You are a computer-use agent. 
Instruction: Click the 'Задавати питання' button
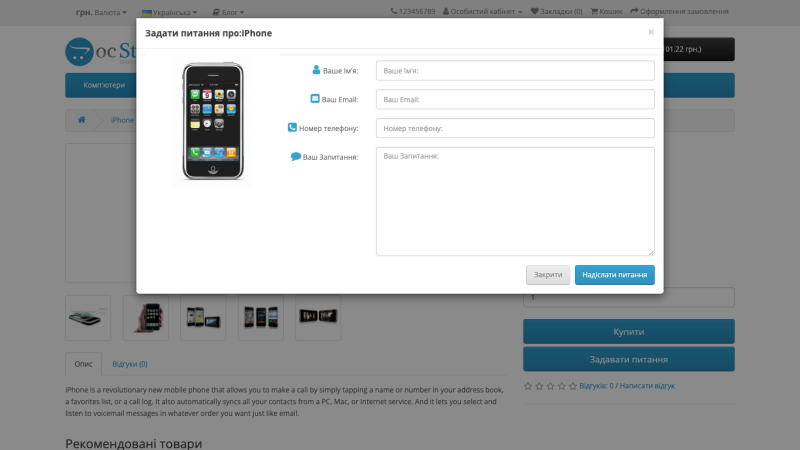click(x=629, y=359)
